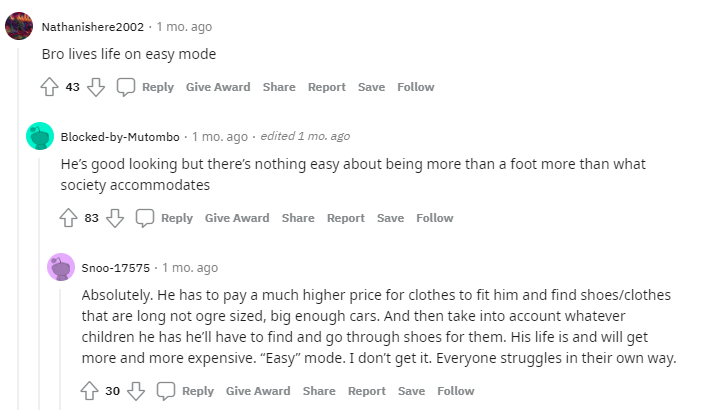Collapse Blocked-by-Mutombo's thread line
The image size is (725, 410).
[39, 284]
